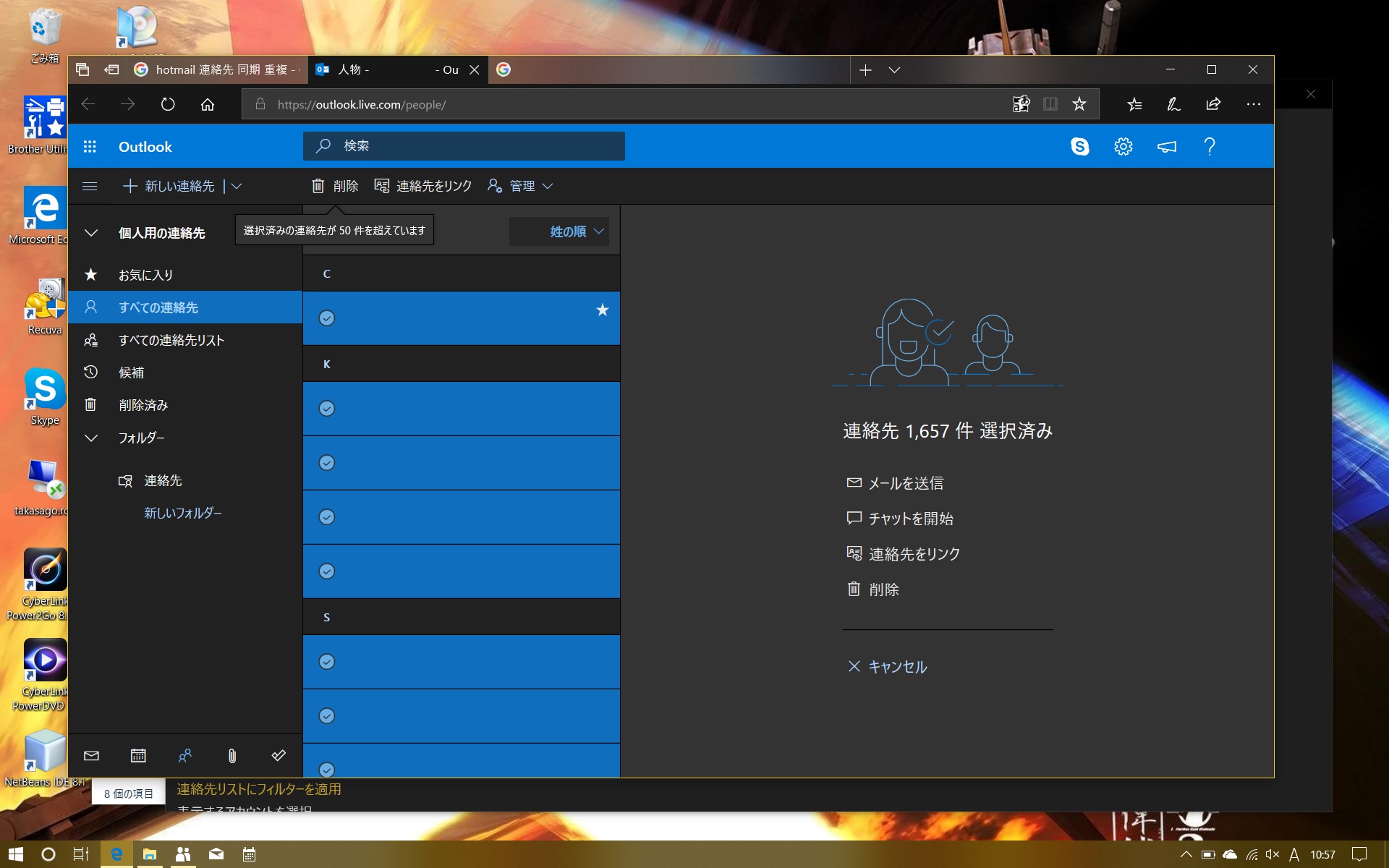1389x868 pixels.
Task: Open the 姓の順 sort dropdown
Action: tap(559, 231)
